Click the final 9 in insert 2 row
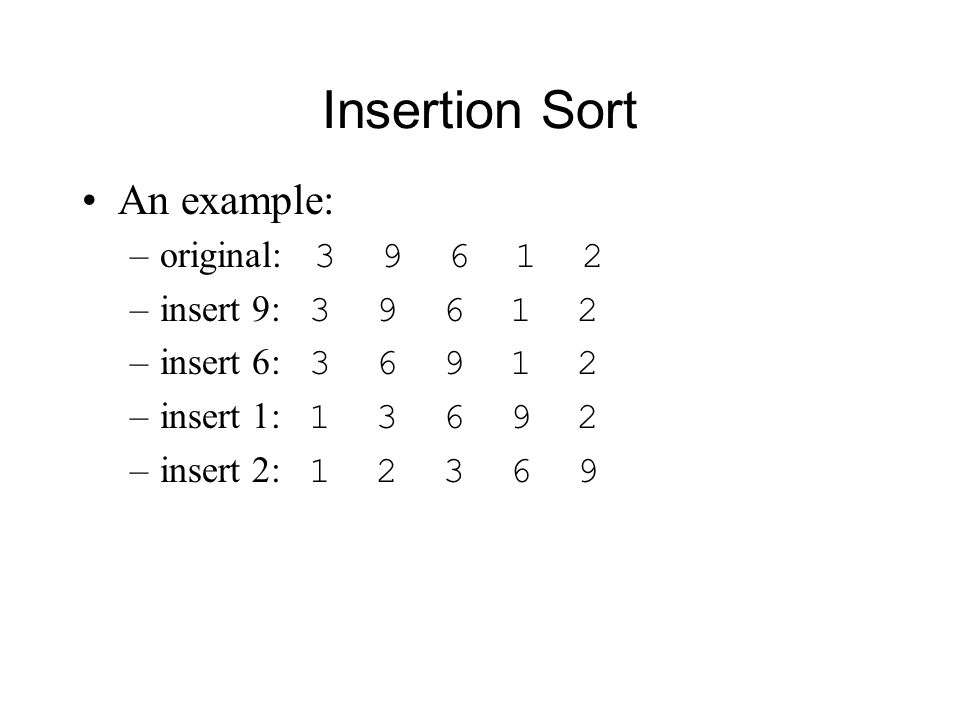This screenshot has height=720, width=960. click(x=588, y=471)
